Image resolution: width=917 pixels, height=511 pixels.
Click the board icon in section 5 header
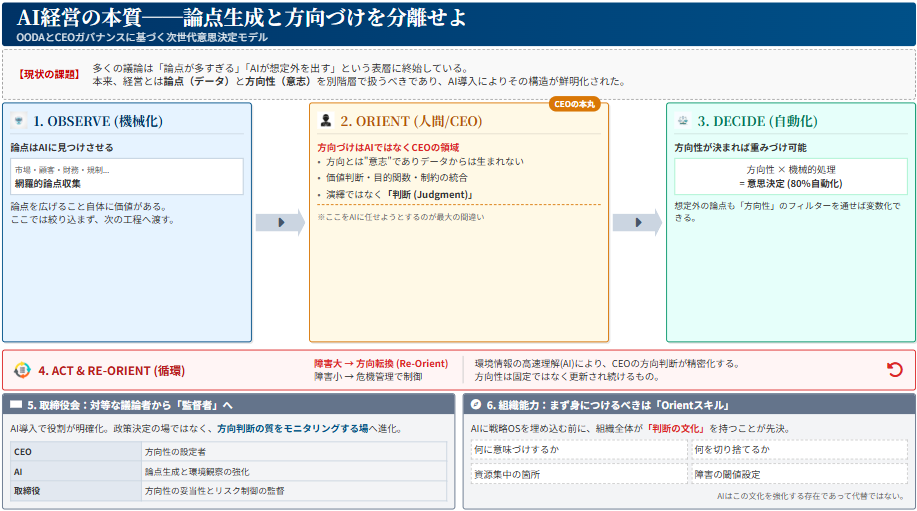click(17, 405)
